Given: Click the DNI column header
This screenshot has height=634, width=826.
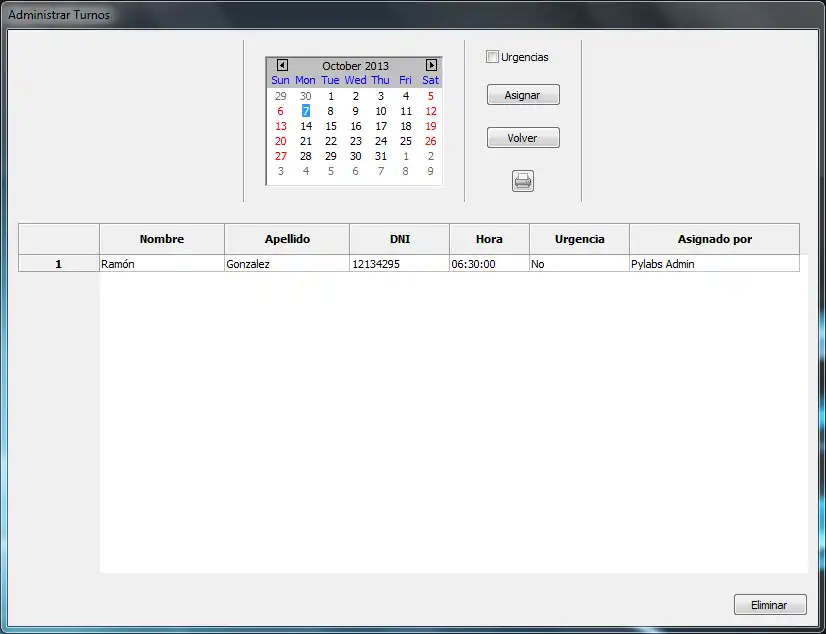Looking at the screenshot, I should coord(400,239).
